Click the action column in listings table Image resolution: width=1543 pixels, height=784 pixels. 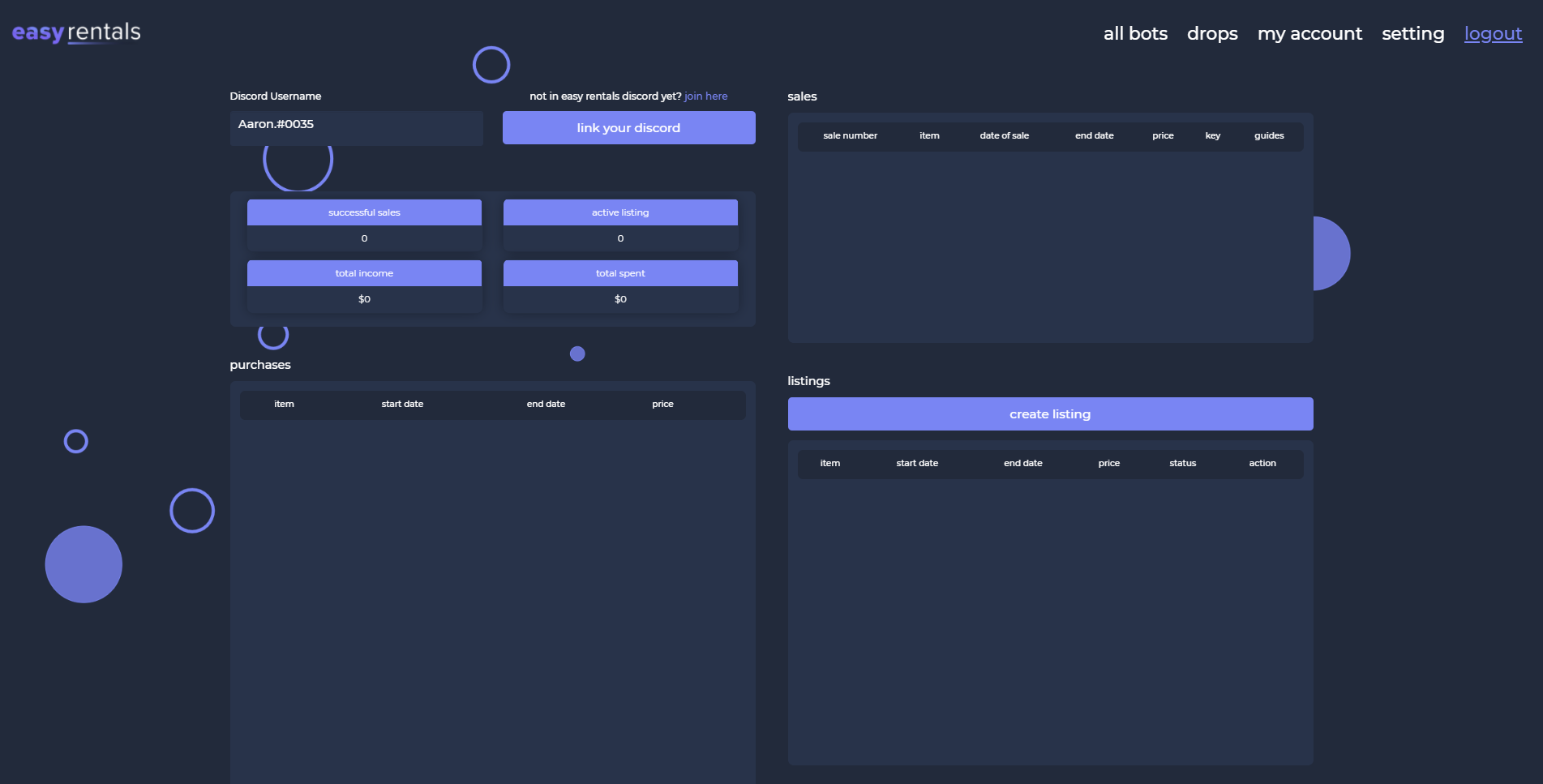coord(1262,463)
